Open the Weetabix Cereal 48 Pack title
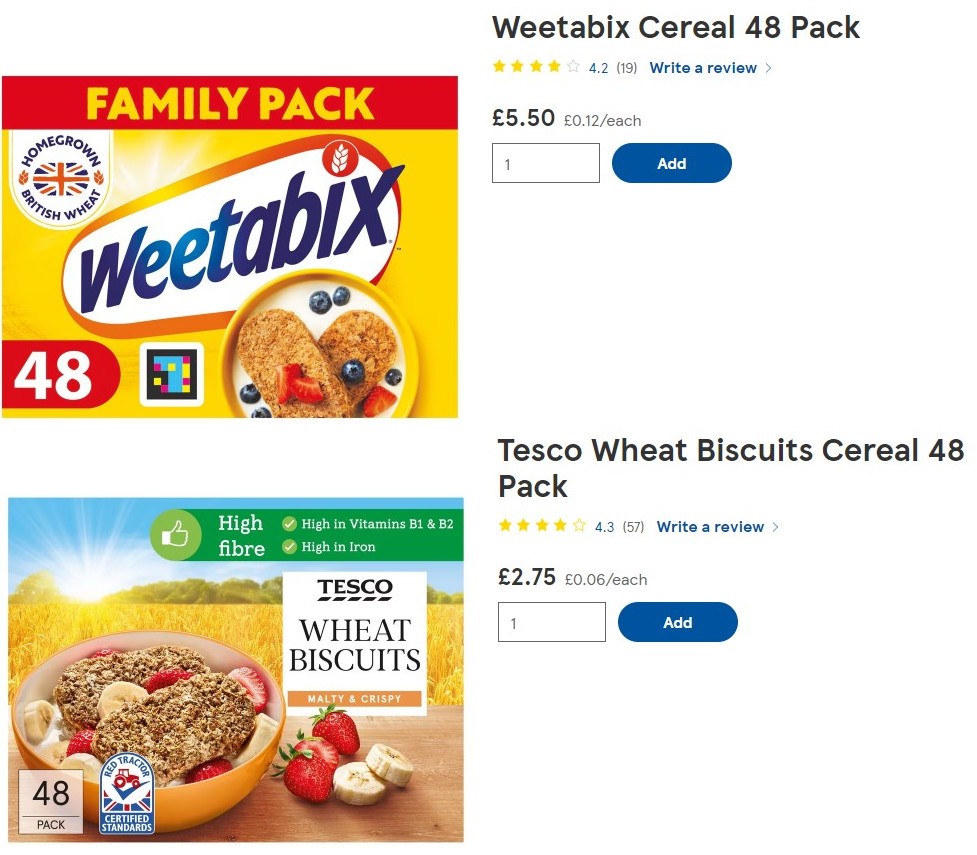The image size is (977, 855). tap(676, 28)
